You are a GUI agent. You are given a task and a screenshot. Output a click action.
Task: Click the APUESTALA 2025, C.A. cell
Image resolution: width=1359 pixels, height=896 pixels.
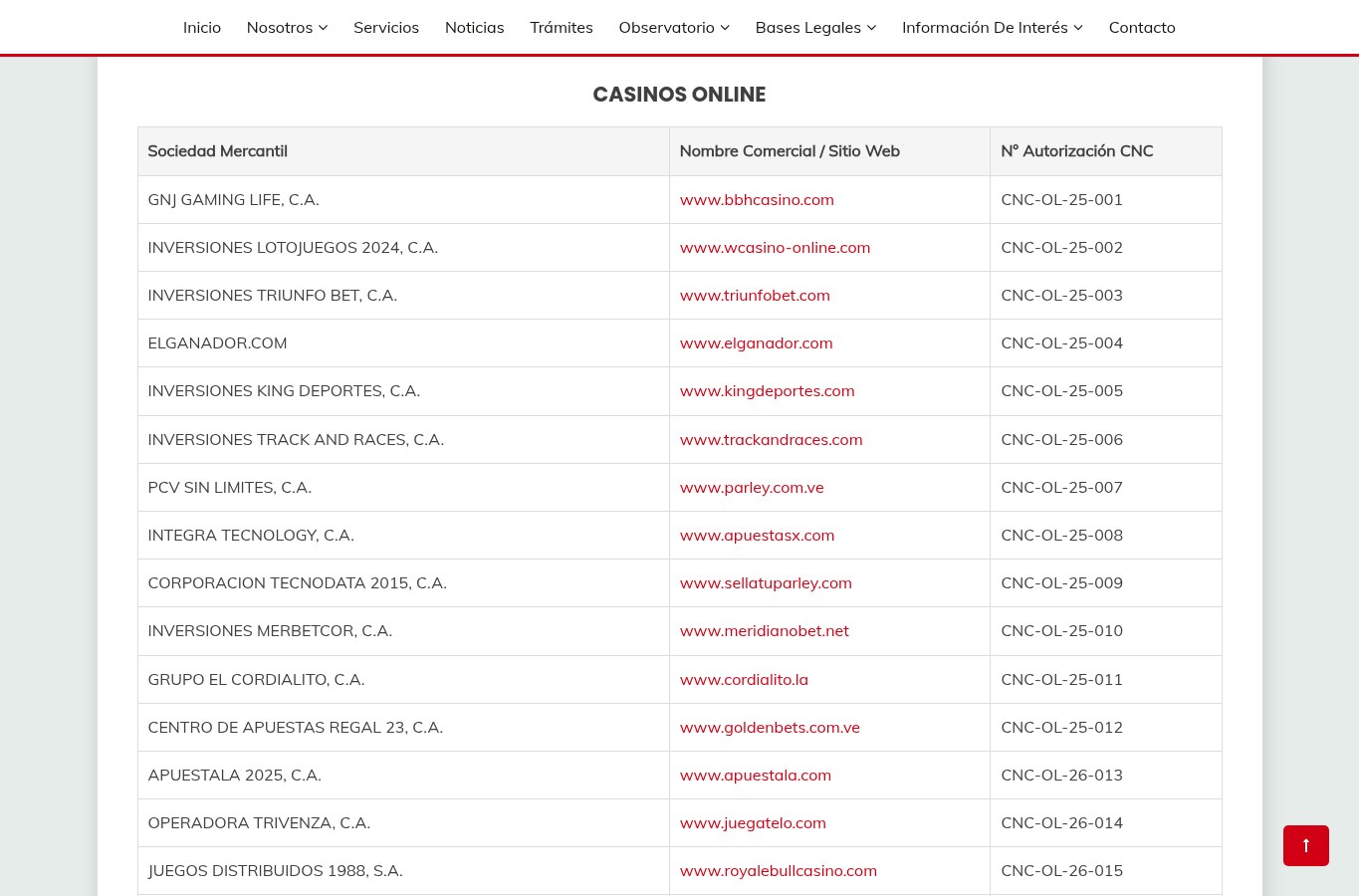403,775
